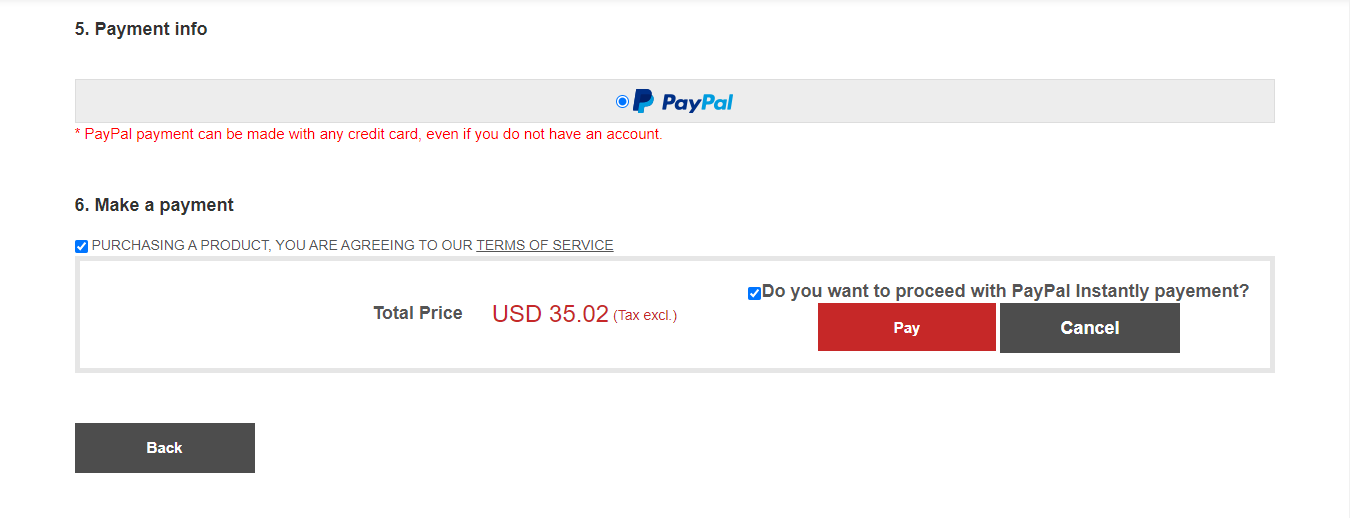Go back using the Back button
This screenshot has height=518, width=1350.
click(x=165, y=448)
